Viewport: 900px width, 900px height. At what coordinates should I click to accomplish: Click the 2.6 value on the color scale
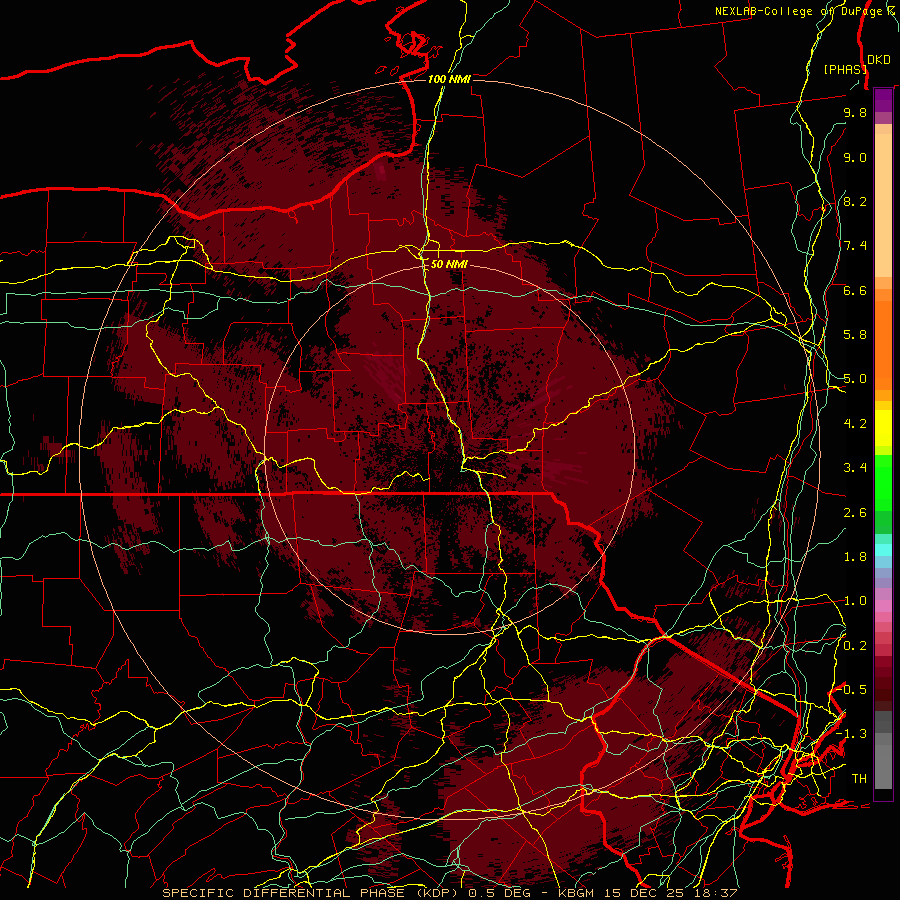coord(855,513)
